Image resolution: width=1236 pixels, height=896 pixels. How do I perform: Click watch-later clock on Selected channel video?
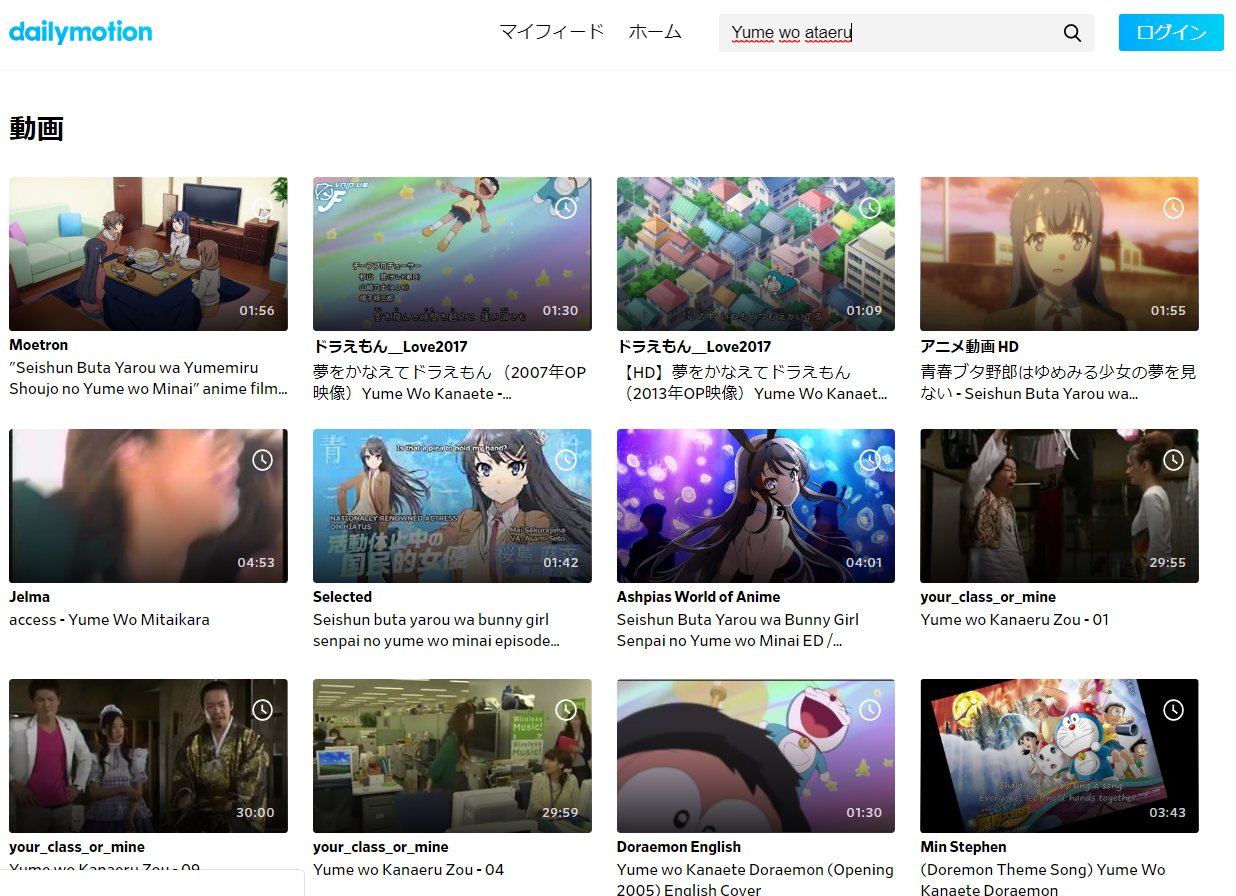click(566, 460)
